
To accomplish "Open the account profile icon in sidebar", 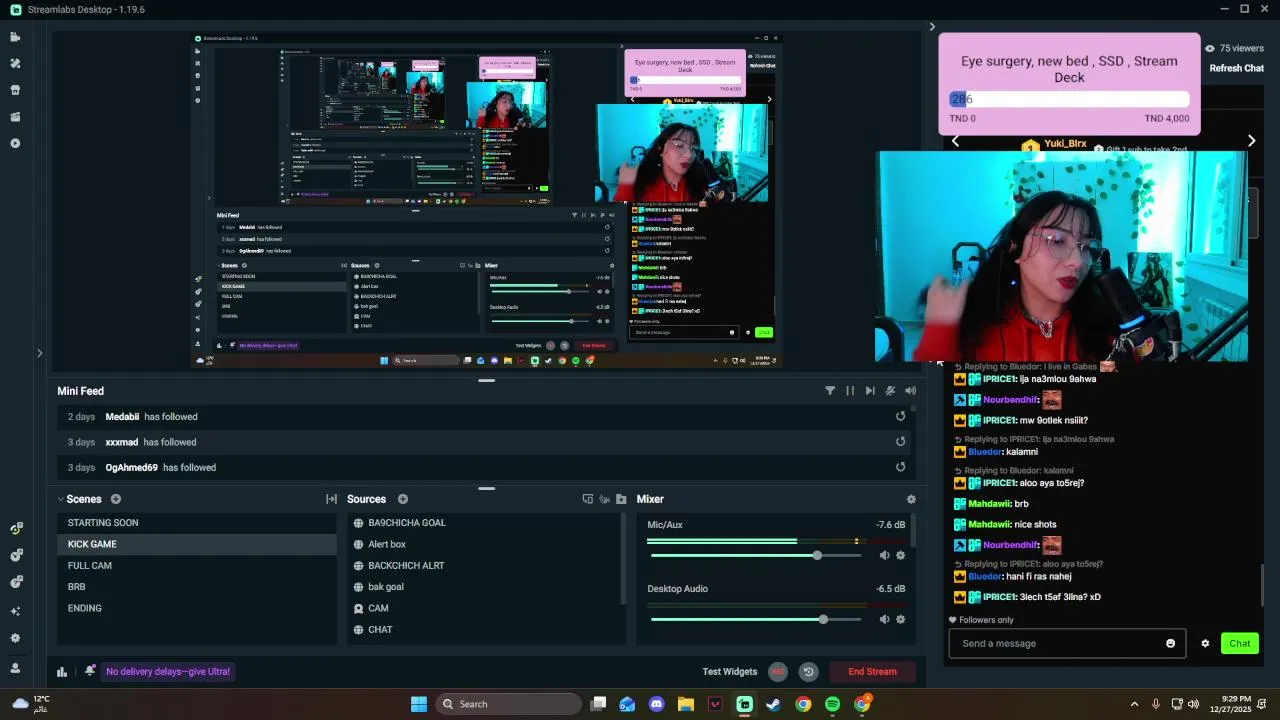I will (x=15, y=668).
